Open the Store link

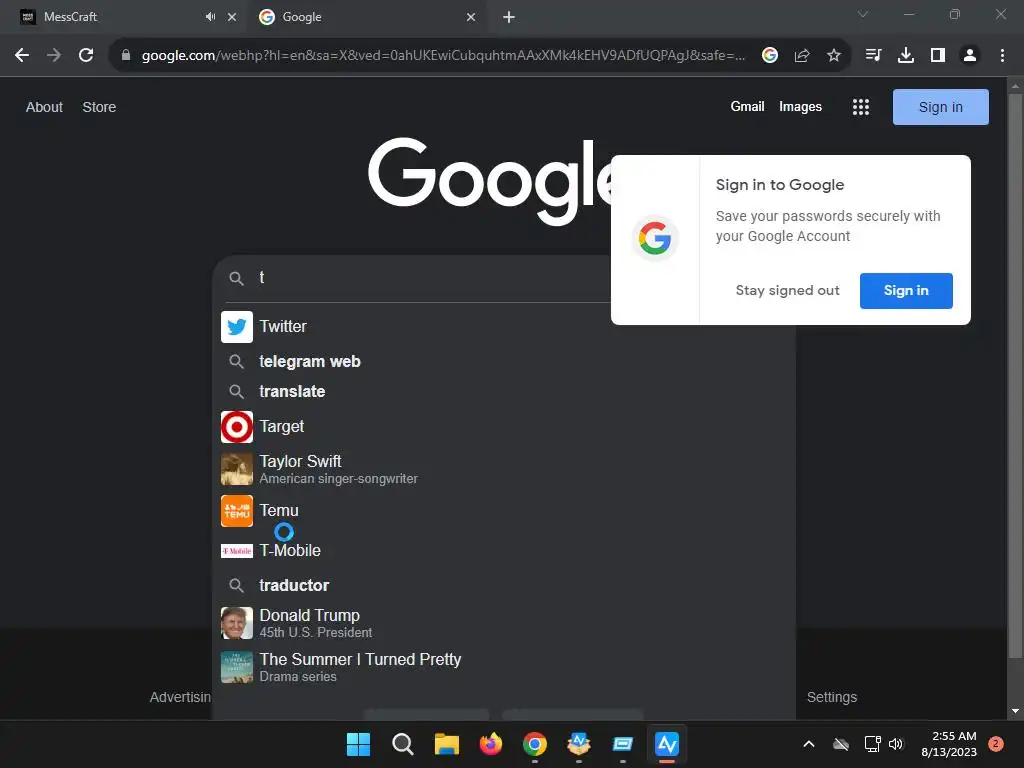point(99,107)
